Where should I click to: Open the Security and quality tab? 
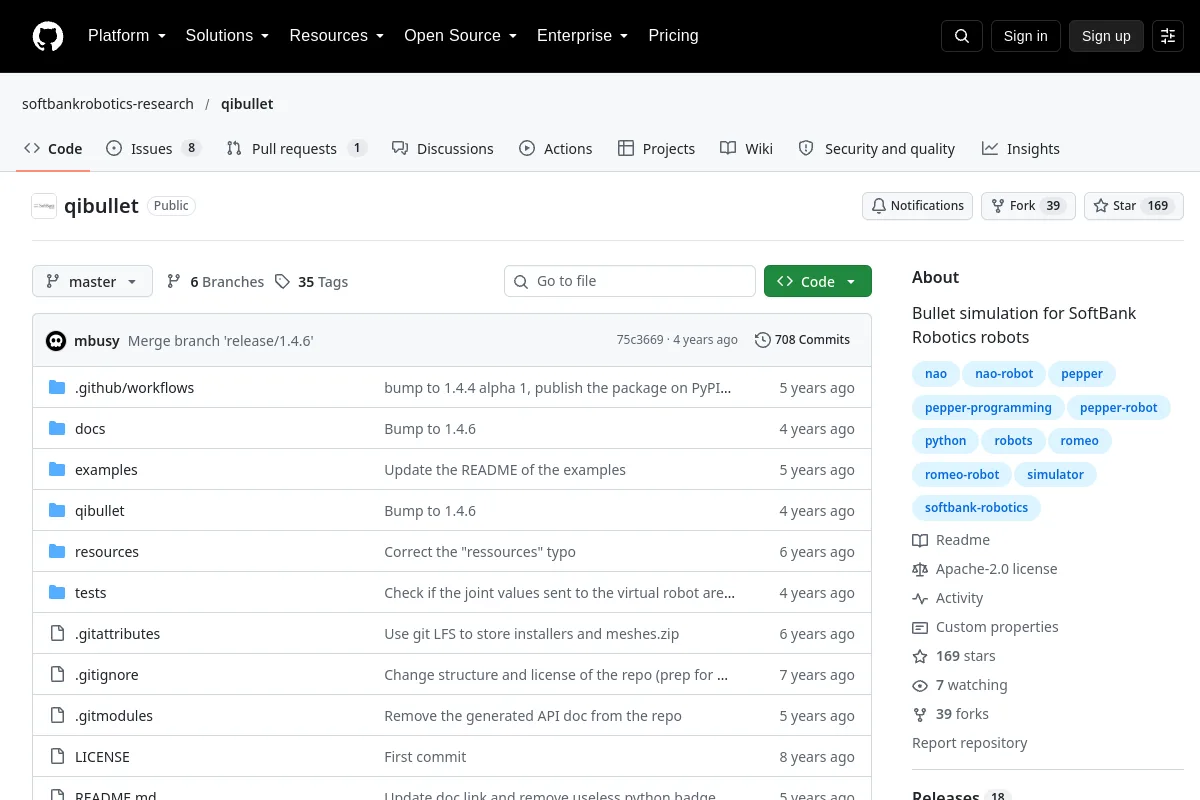(x=876, y=148)
